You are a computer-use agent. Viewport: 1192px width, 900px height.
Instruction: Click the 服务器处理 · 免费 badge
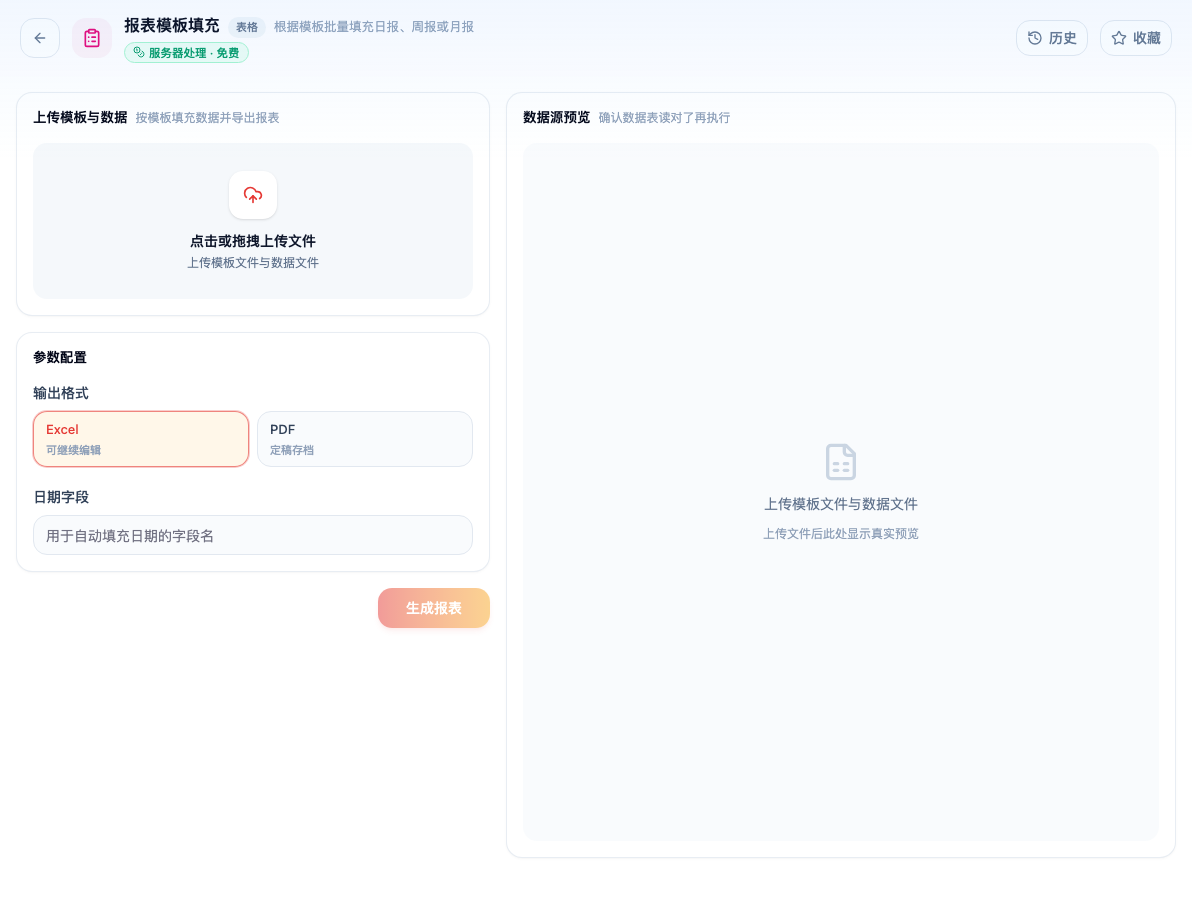tap(186, 52)
